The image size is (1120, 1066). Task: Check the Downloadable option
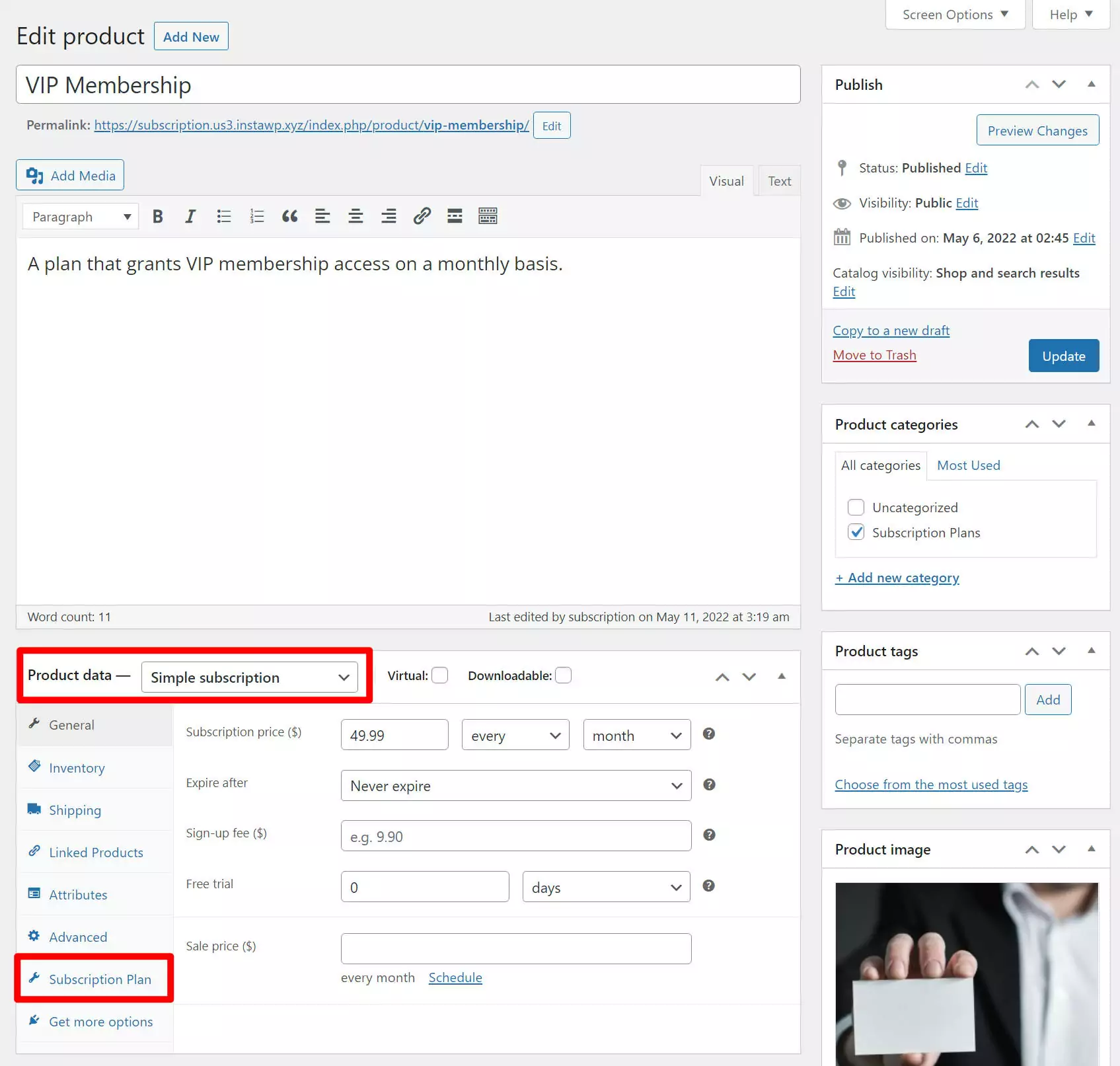[563, 675]
